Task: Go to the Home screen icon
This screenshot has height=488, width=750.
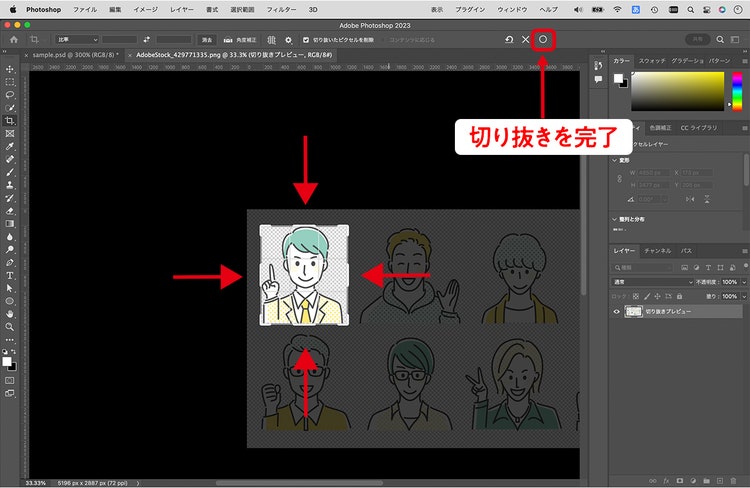Action: [14, 40]
